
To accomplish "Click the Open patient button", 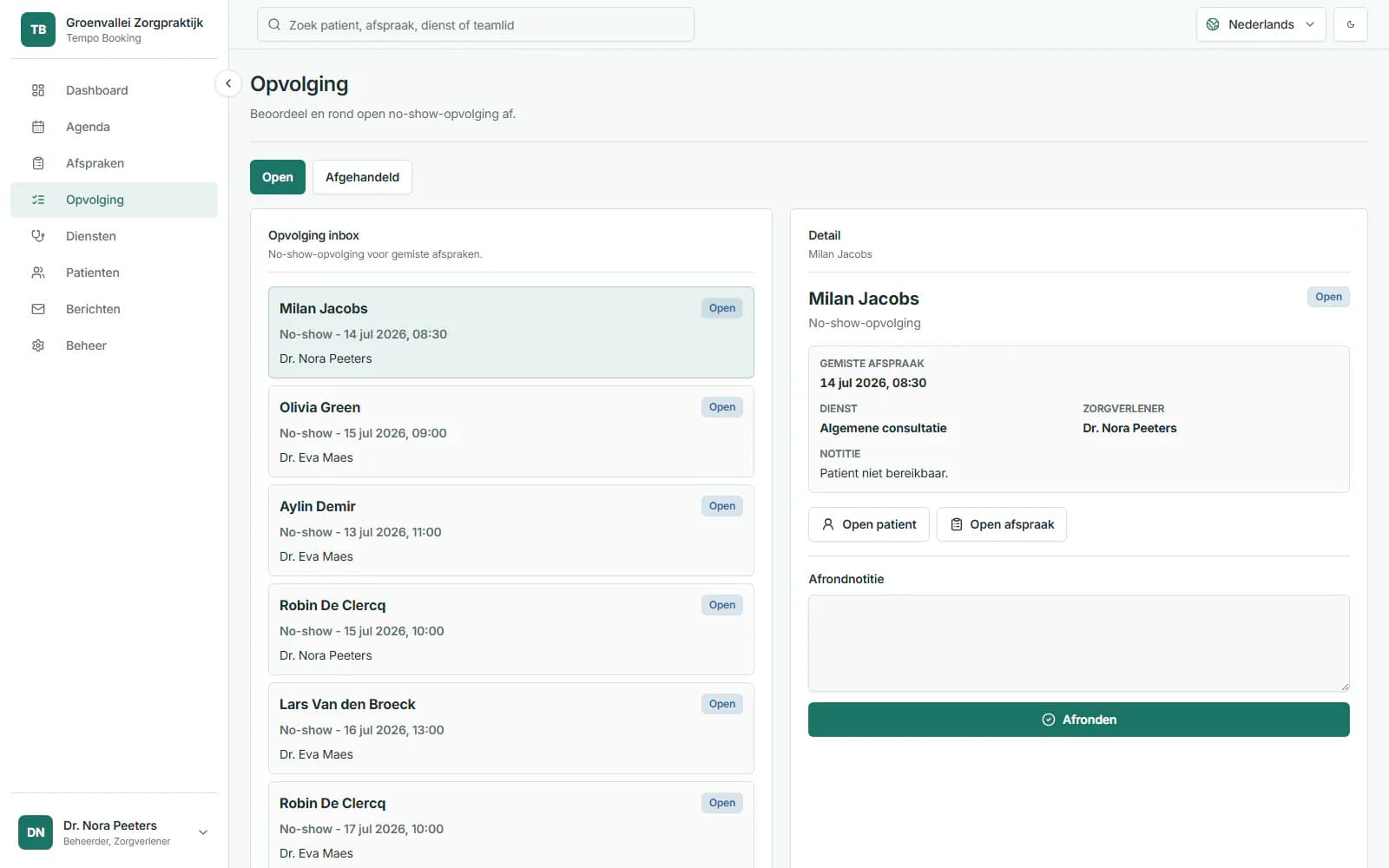I will pos(869,524).
